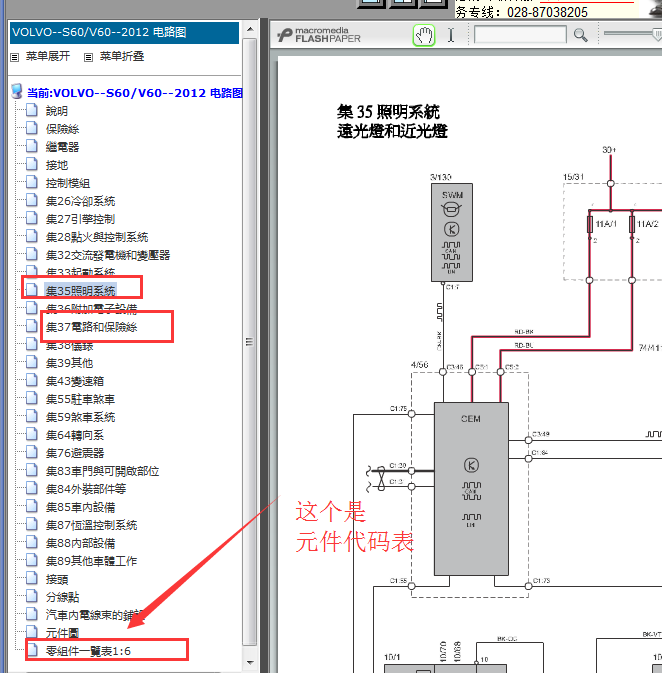Open 集84外裝部件等 in the tree
The image size is (662, 673).
point(86,489)
